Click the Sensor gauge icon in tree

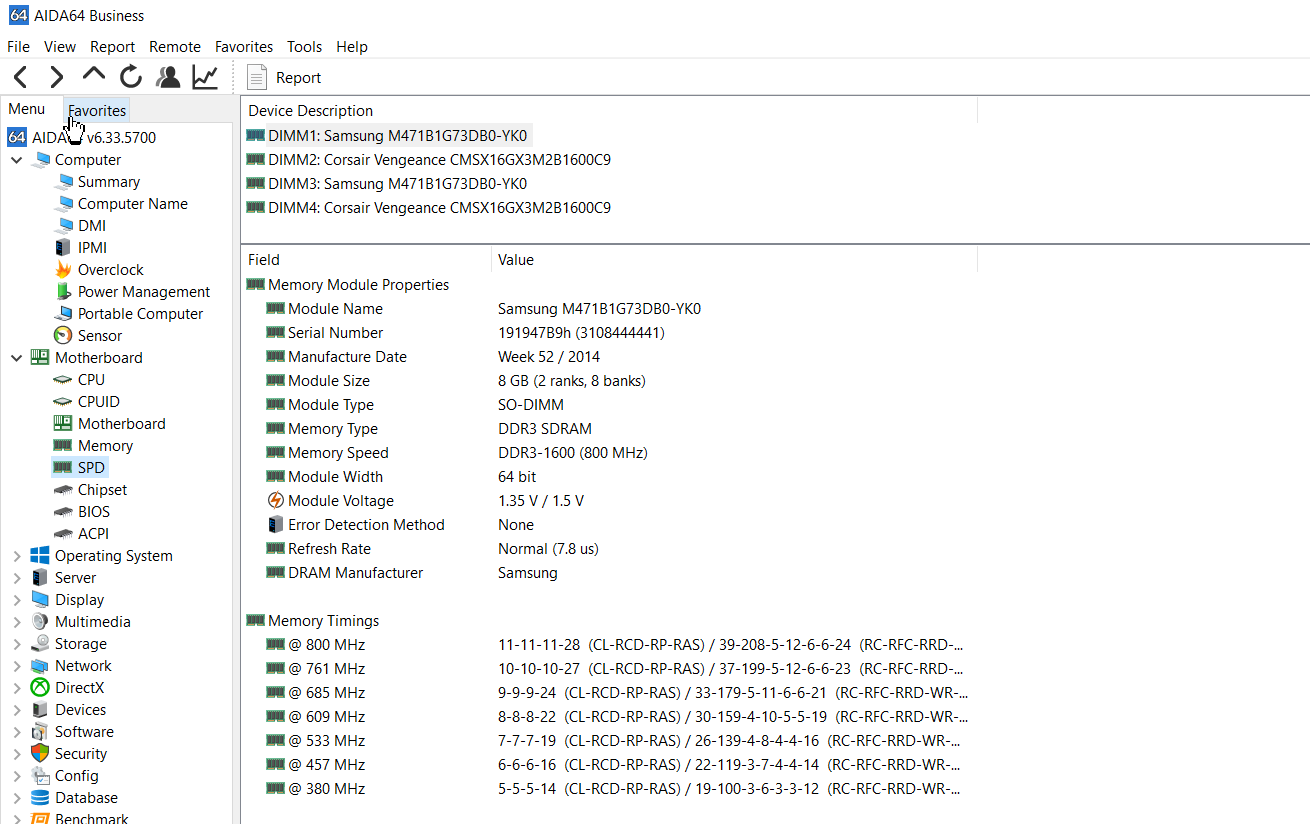(x=63, y=335)
